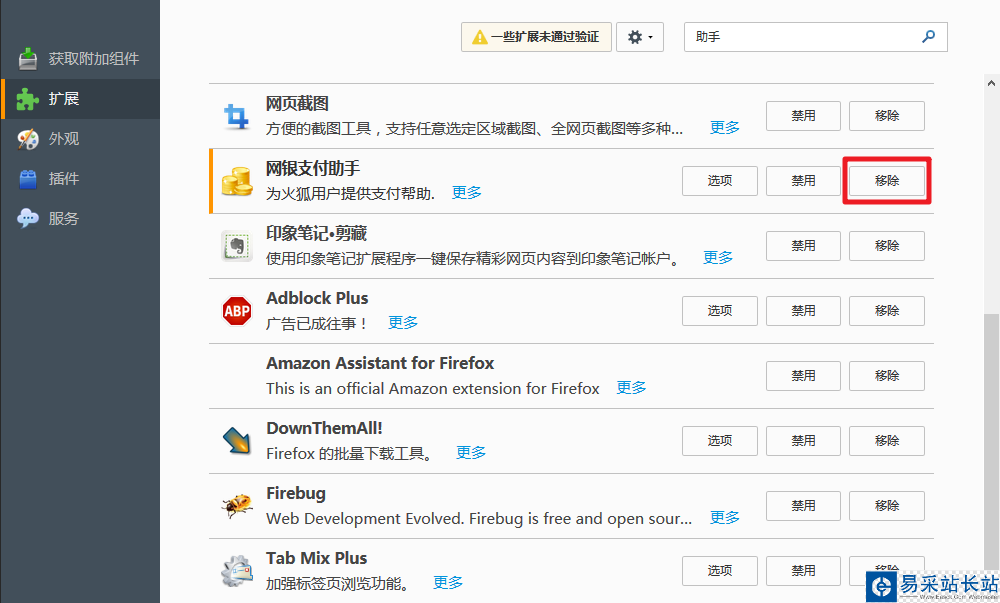The height and width of the screenshot is (603, 1000).
Task: Click the 网银支付助手 gold coins icon
Action: pos(237,181)
